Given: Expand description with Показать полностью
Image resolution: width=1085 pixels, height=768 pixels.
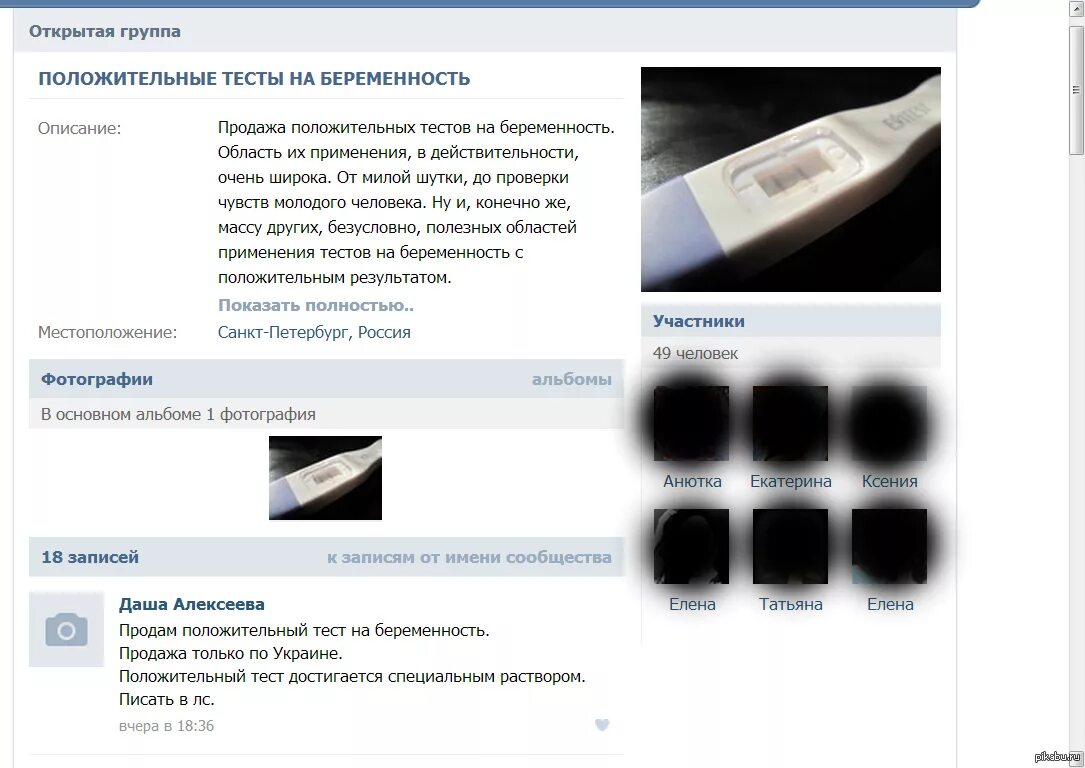Looking at the screenshot, I should (x=316, y=305).
